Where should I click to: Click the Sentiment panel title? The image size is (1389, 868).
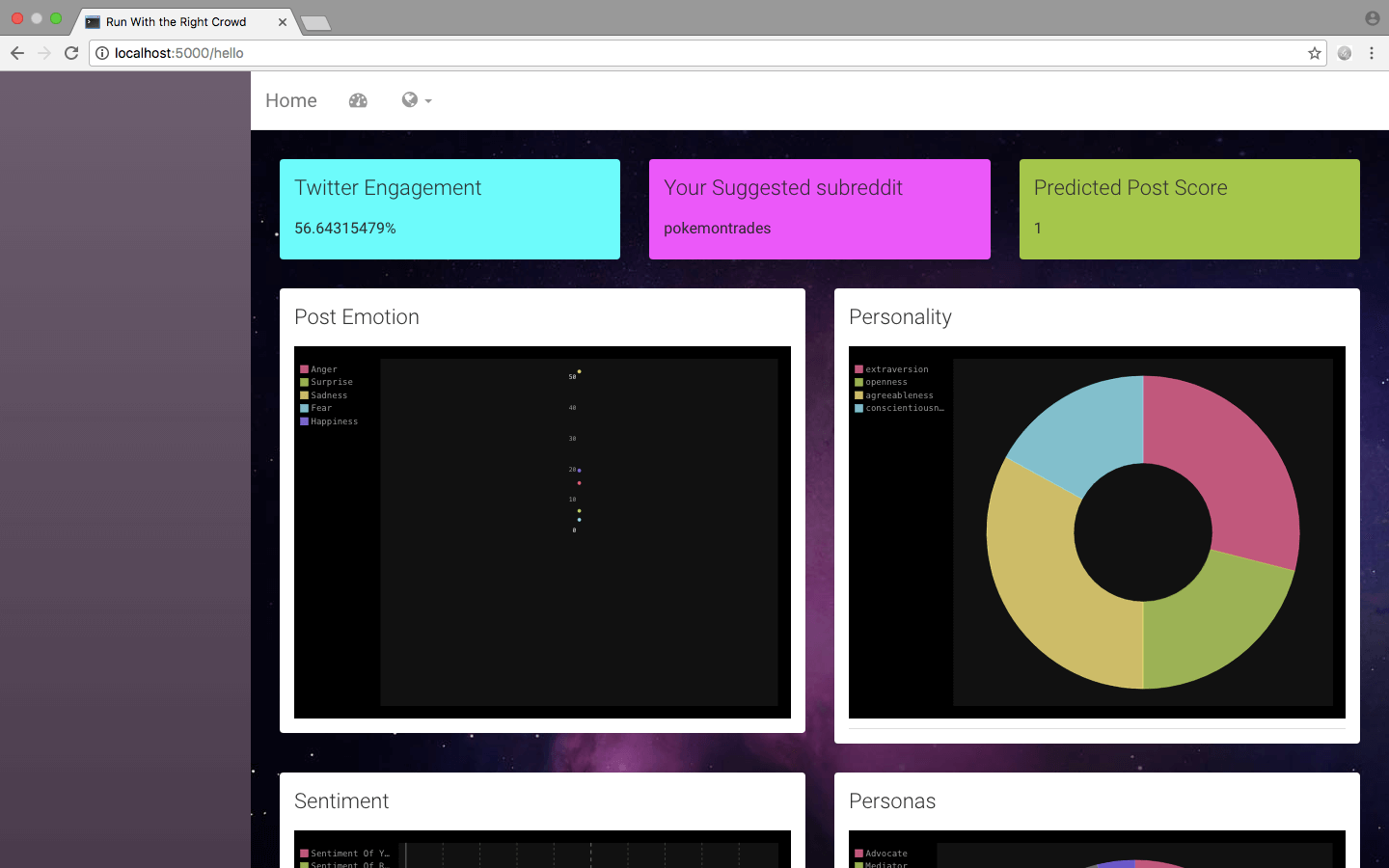pos(341,801)
